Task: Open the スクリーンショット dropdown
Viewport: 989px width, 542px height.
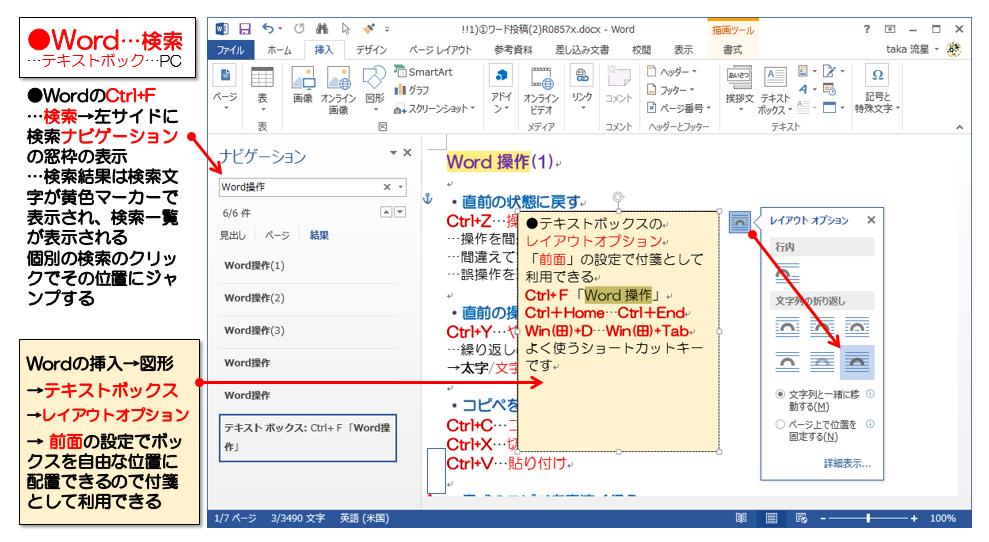Action: tap(435, 109)
